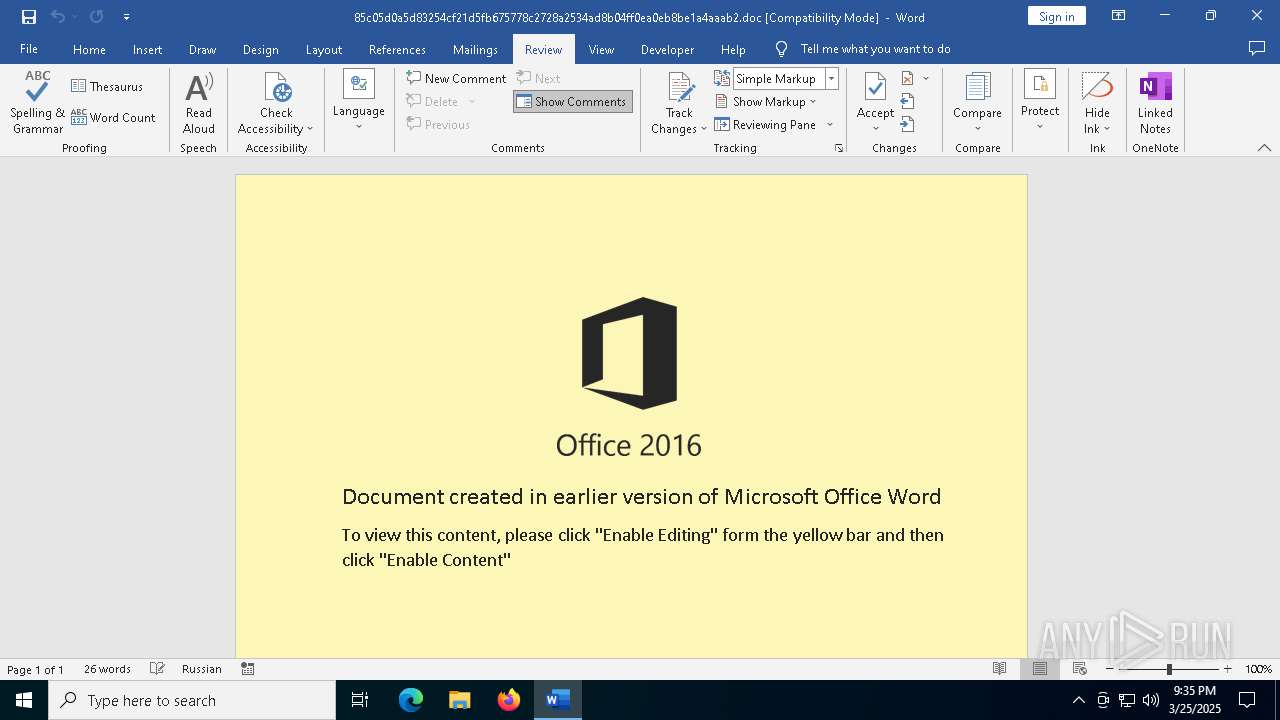Click the zoom out minus button

[x=1109, y=669]
